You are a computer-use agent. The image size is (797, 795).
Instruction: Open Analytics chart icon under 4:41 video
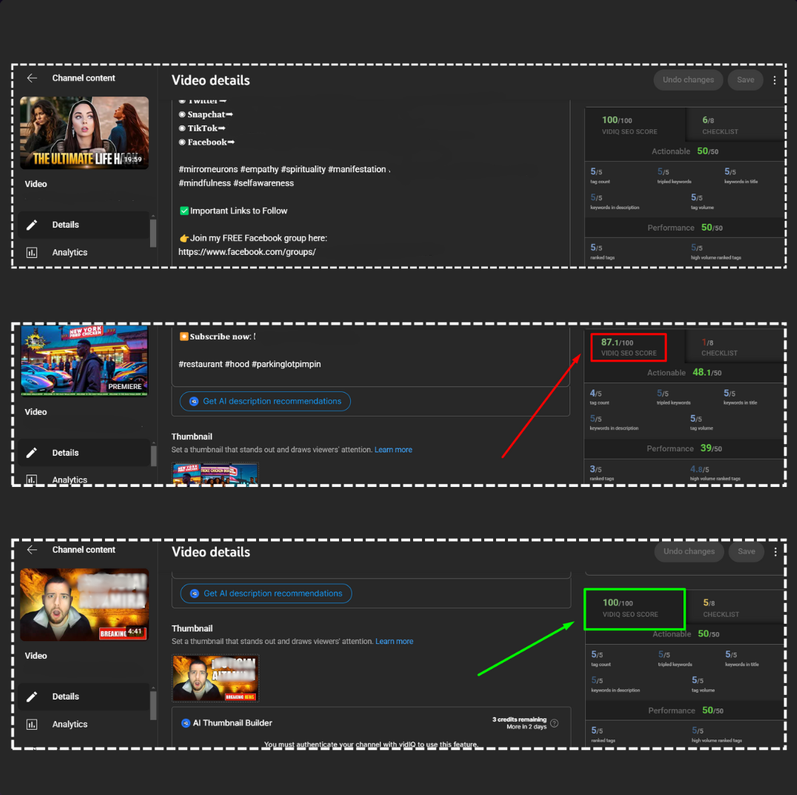tap(32, 724)
